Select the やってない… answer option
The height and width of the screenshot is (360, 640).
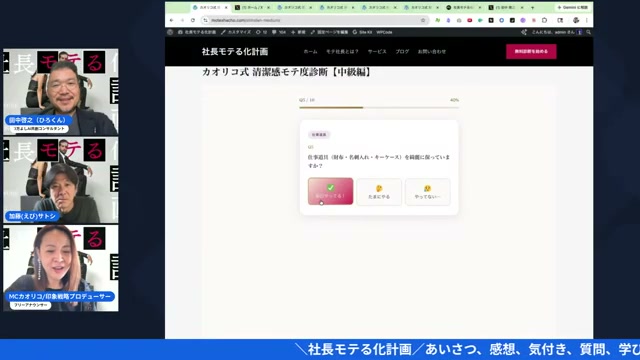click(x=427, y=191)
